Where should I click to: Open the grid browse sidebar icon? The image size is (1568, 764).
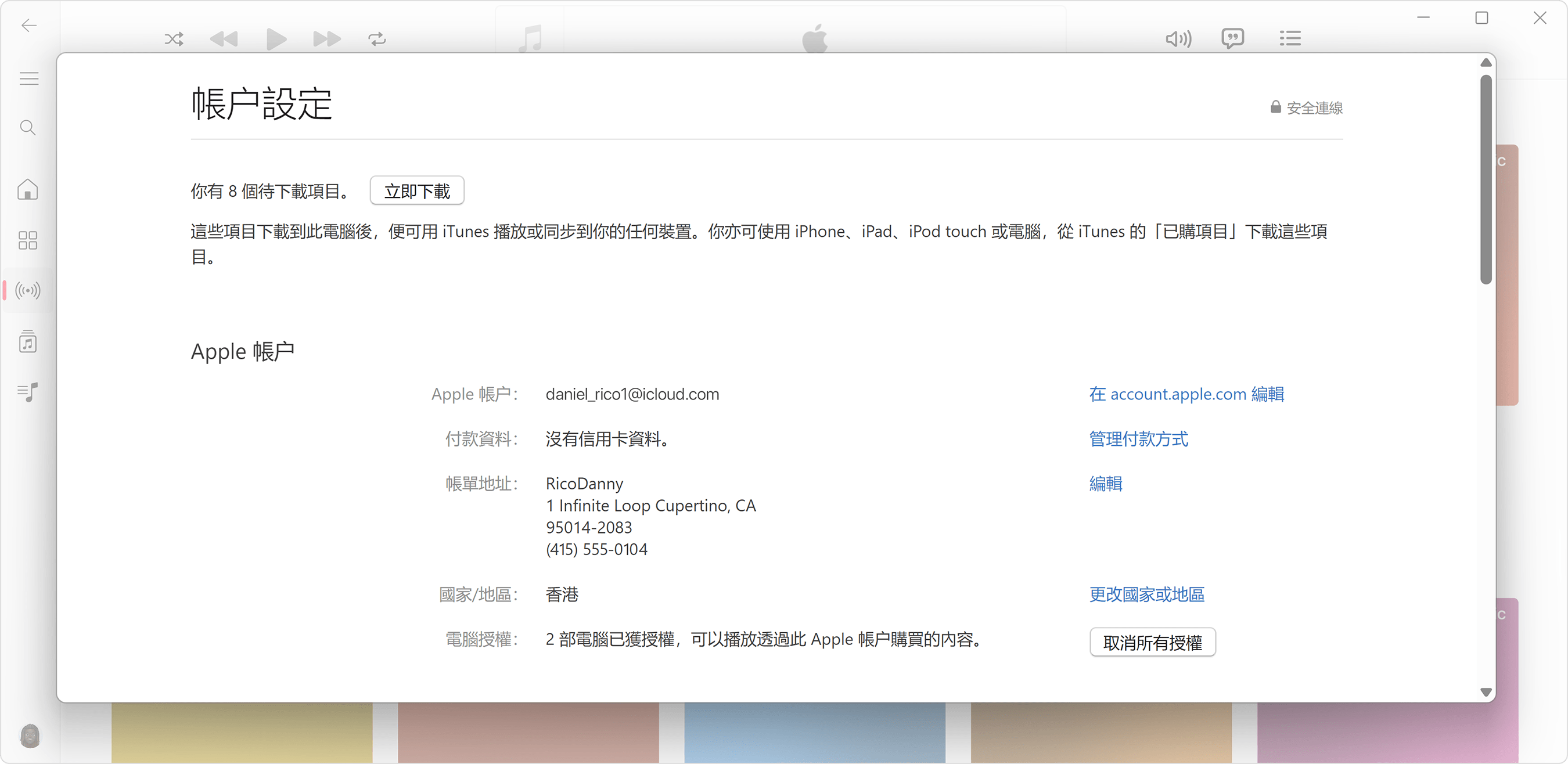pyautogui.click(x=27, y=240)
